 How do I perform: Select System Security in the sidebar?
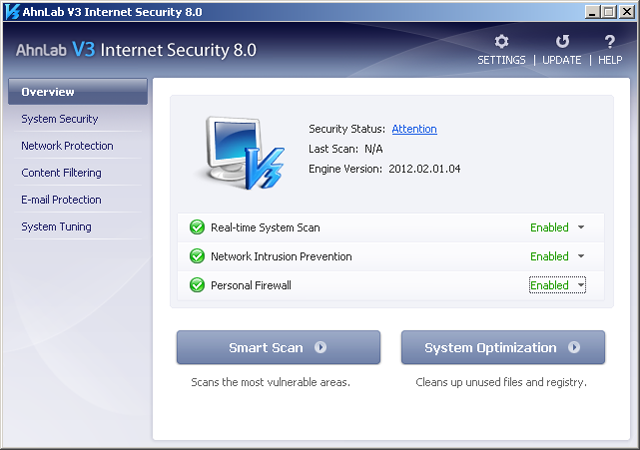pyautogui.click(x=60, y=119)
